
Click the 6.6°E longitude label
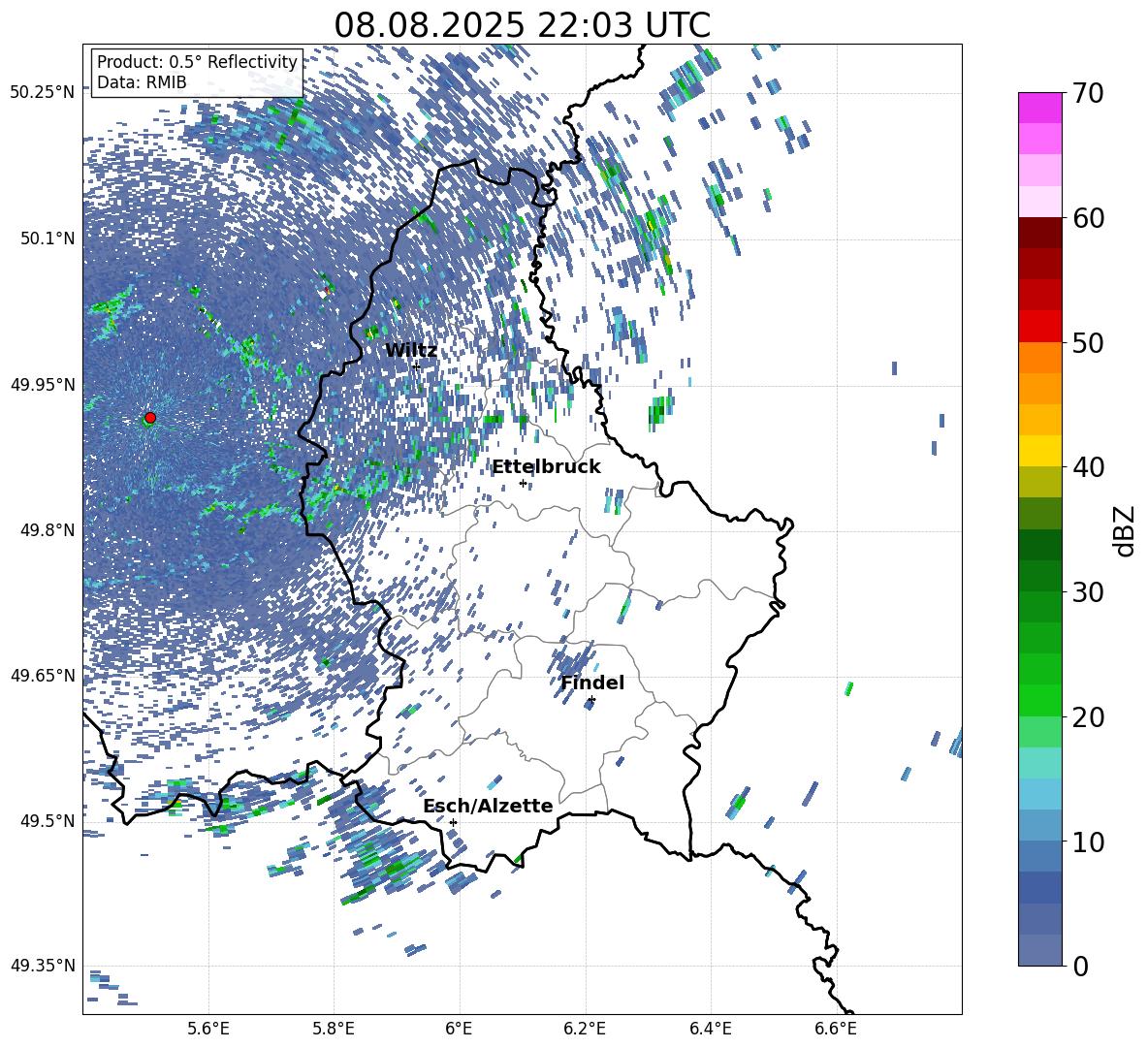[836, 1029]
